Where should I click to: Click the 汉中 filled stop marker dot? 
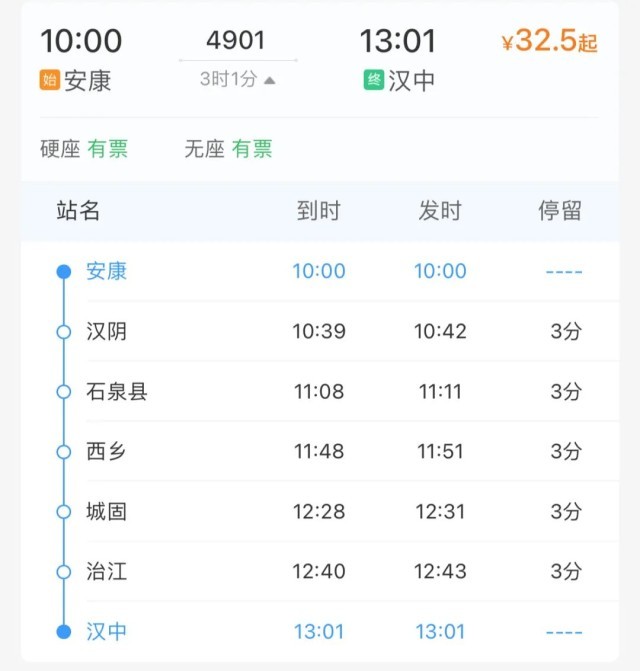point(64,632)
